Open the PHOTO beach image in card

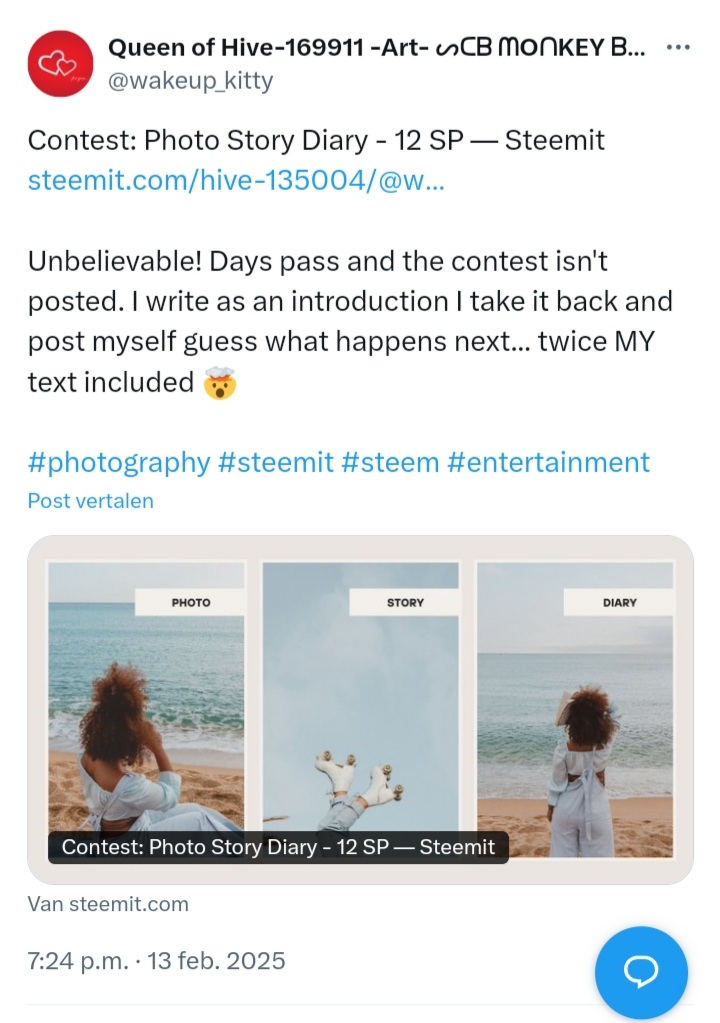pos(146,697)
